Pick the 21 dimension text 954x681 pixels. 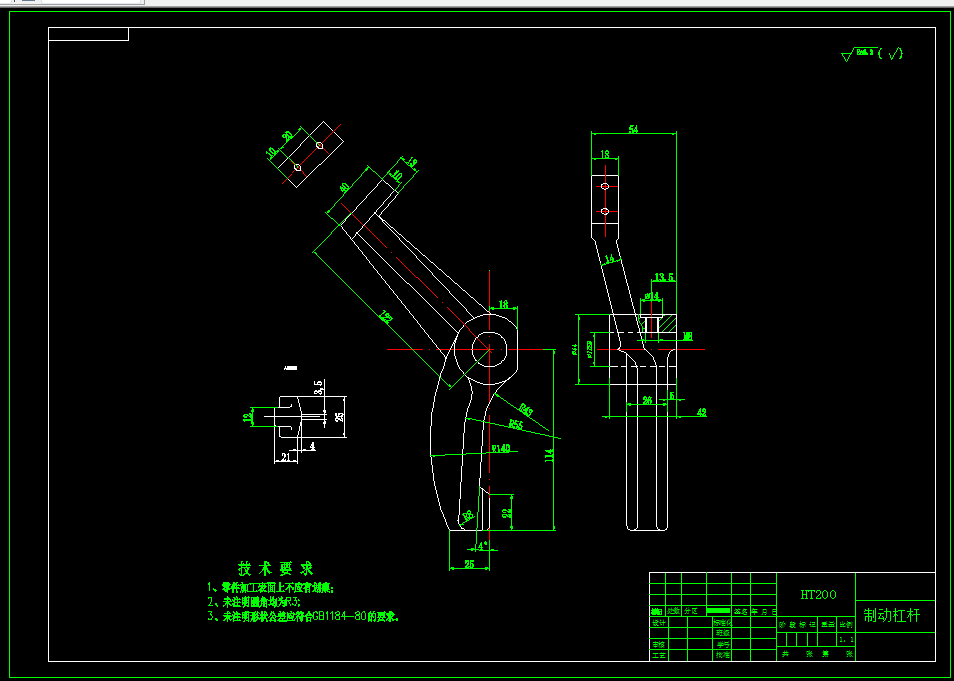click(x=285, y=456)
